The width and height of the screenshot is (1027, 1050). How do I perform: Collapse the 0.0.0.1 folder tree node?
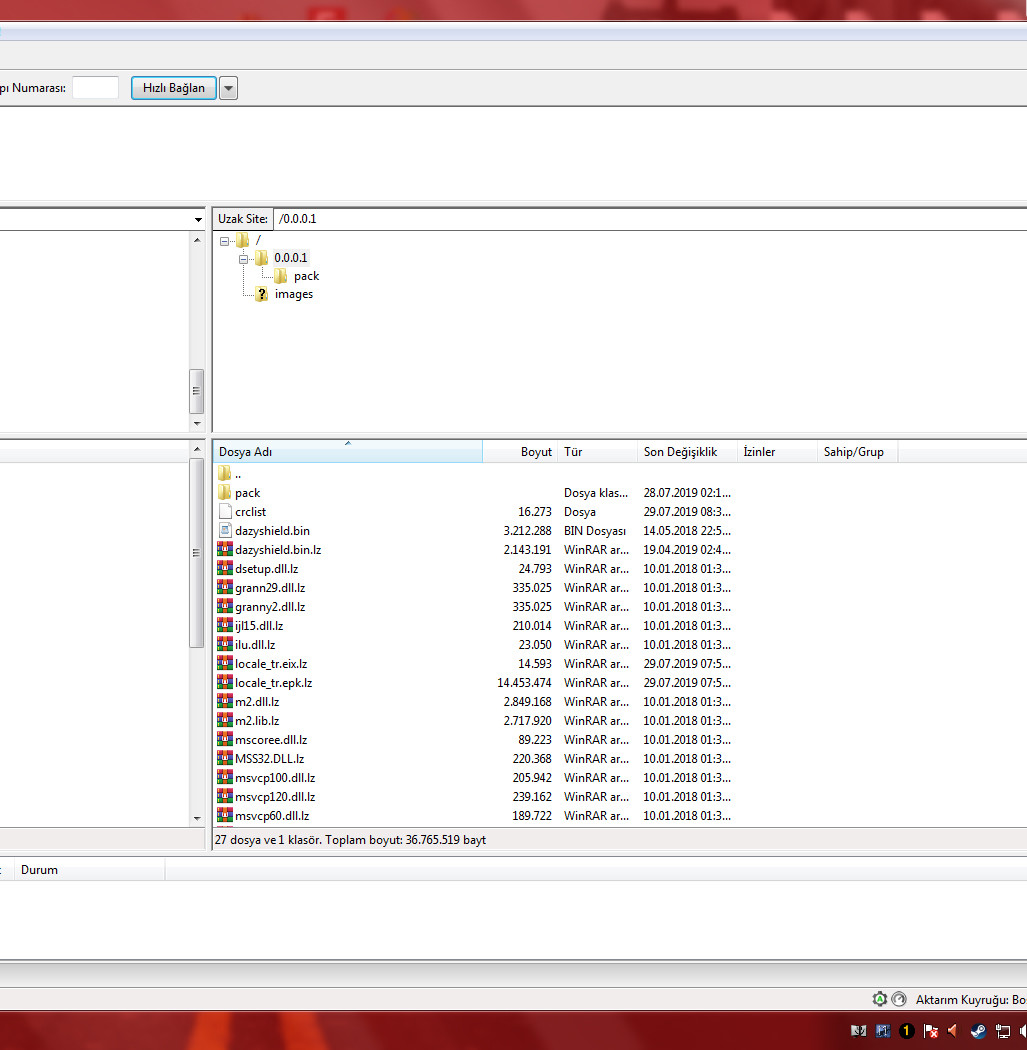click(244, 258)
